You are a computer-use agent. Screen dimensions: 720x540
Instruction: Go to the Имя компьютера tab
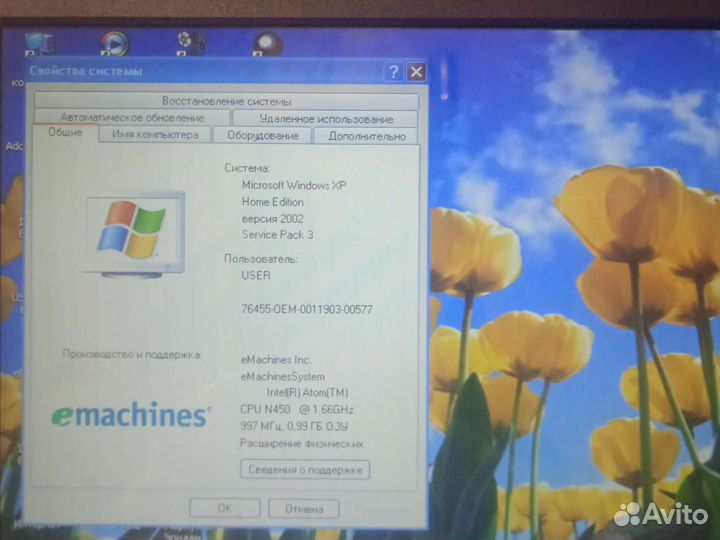(x=155, y=135)
